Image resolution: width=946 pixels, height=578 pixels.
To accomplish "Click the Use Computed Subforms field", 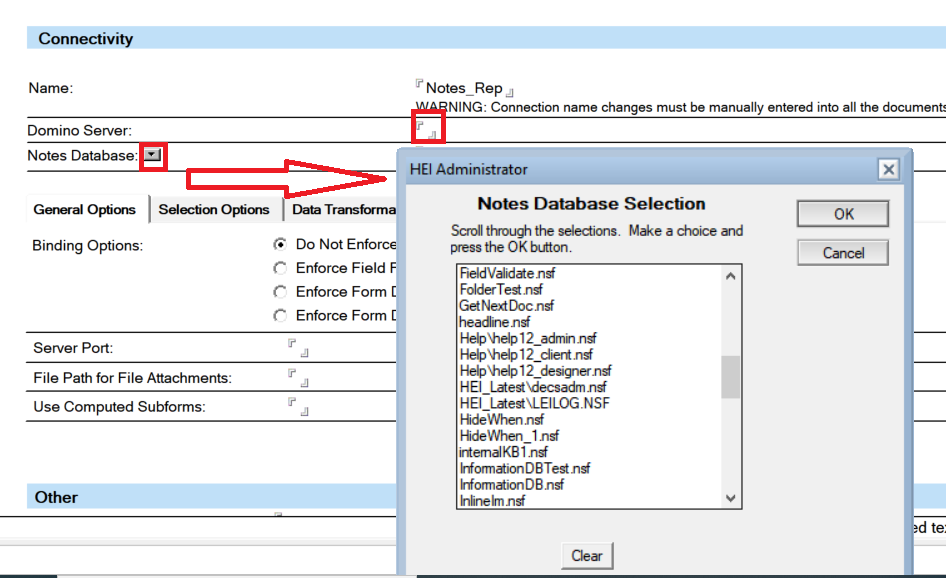I will tap(298, 407).
